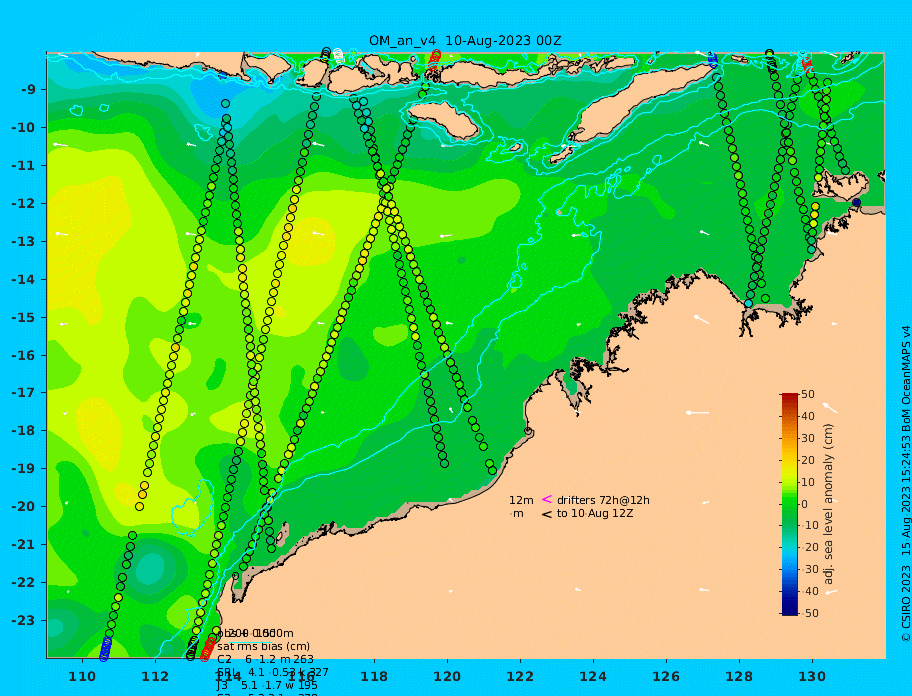912x696 pixels.
Task: Click the map title OM_an_v4 10-Aug-2023 00Z
Action: click(x=465, y=41)
